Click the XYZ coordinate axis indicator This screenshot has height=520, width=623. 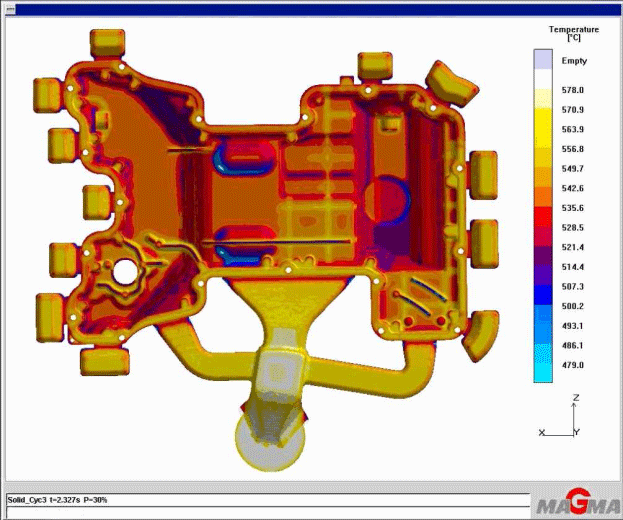565,420
